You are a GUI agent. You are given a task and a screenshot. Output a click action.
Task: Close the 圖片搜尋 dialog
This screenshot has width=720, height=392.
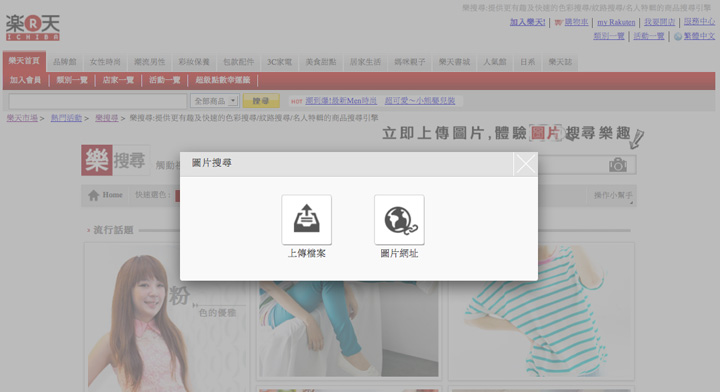coord(525,164)
